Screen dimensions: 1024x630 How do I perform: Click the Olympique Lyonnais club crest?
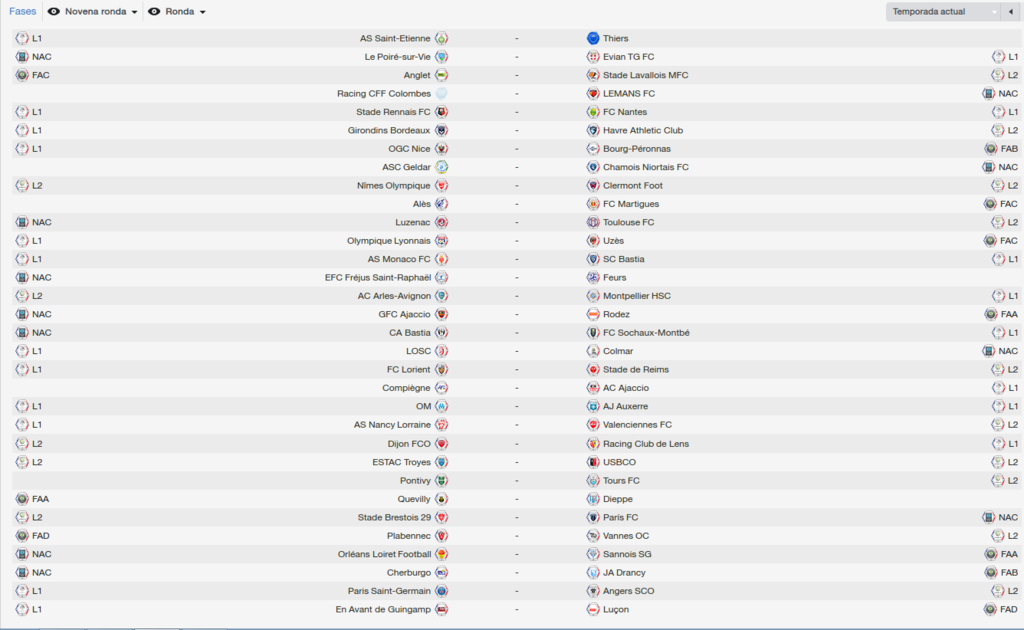click(x=441, y=241)
